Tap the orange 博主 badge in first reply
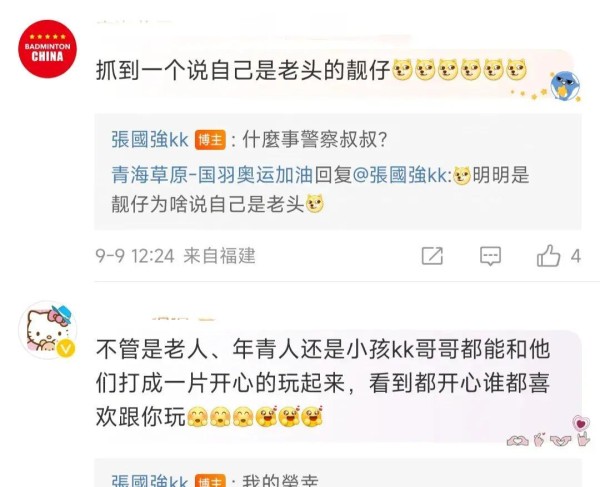Screen dimensions: 600x487 210,140
